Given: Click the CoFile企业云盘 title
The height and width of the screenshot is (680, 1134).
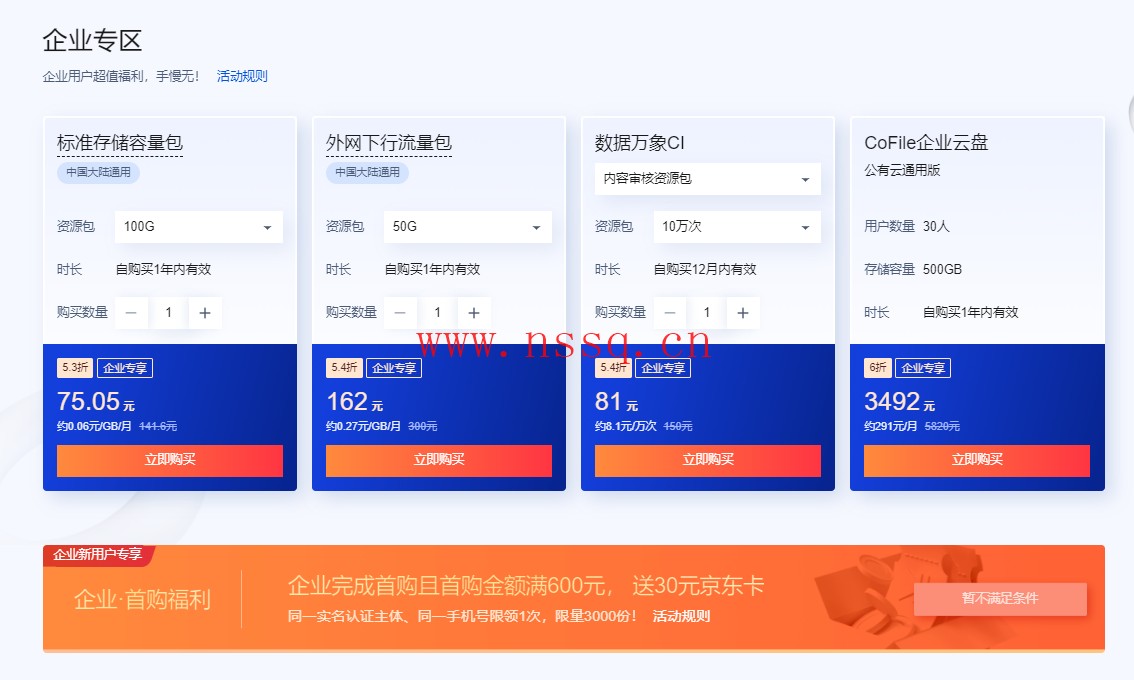Looking at the screenshot, I should [926, 143].
